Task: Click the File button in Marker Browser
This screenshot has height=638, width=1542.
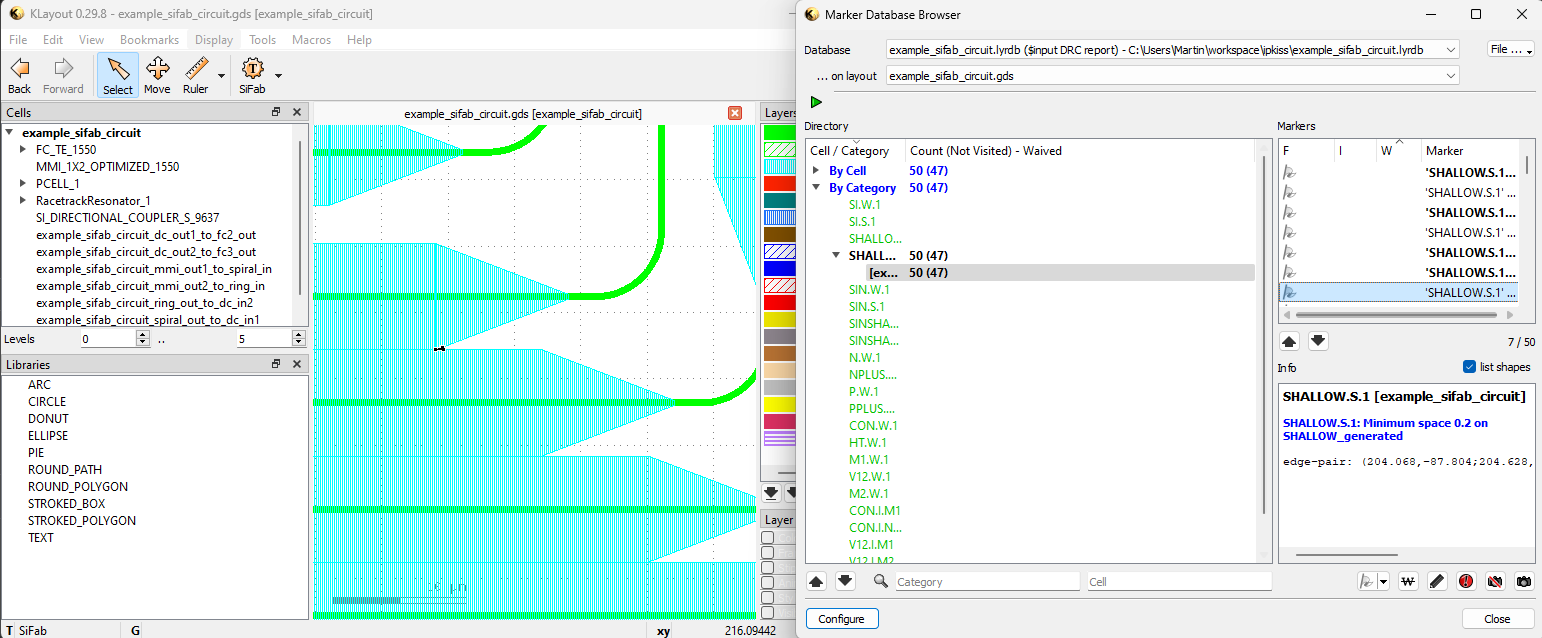Action: 1510,49
